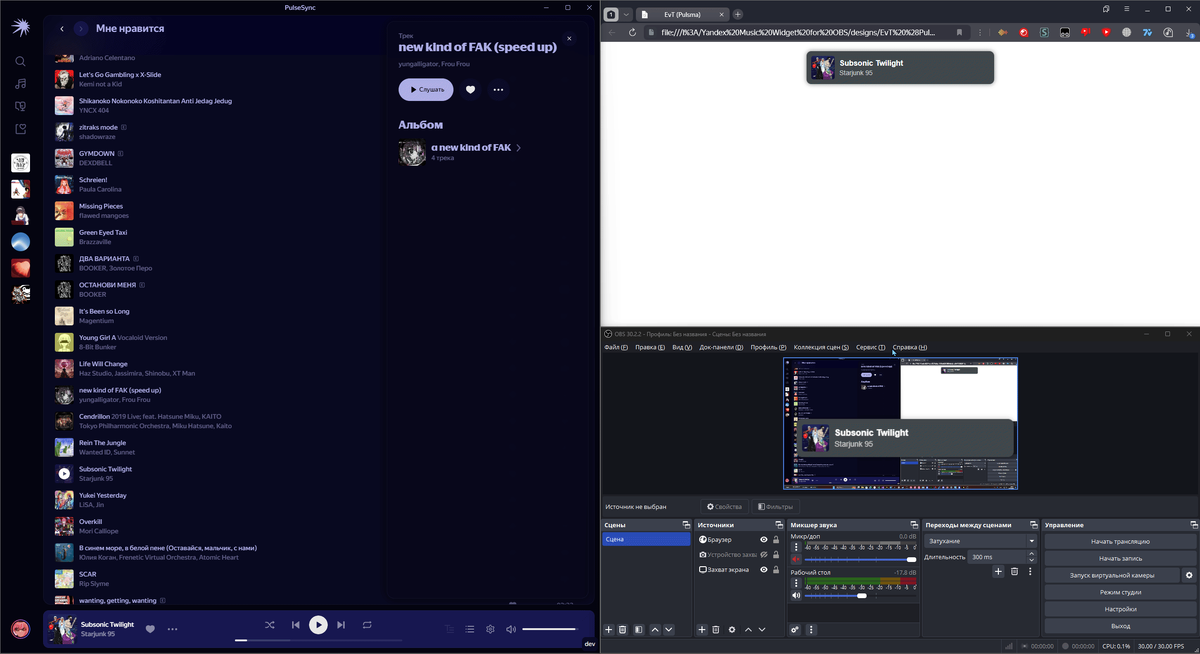Open playback queue list icon
The width and height of the screenshot is (1200, 654).
click(x=470, y=629)
